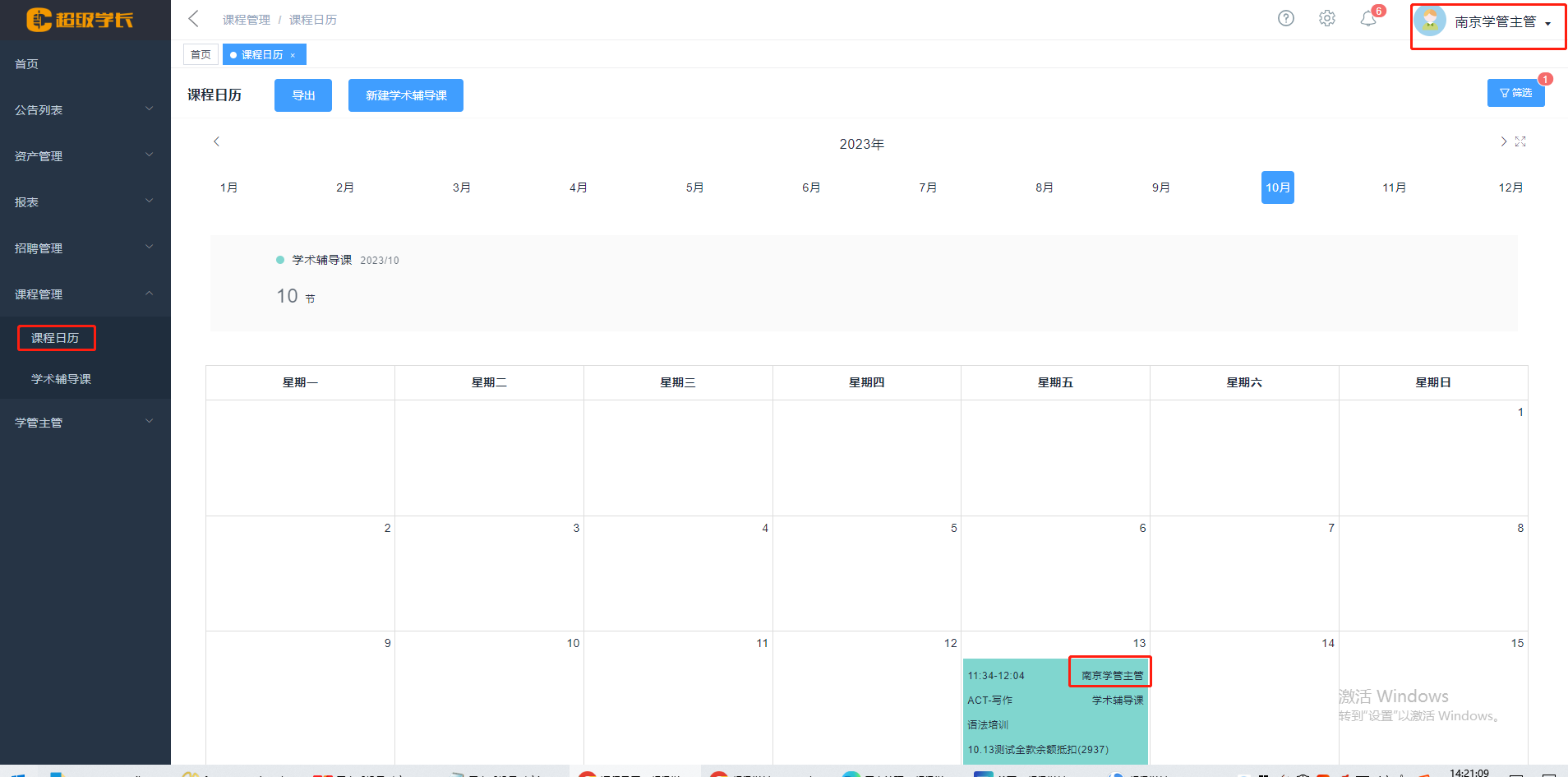
Task: Click the 超级学长 logo
Action: (x=80, y=20)
